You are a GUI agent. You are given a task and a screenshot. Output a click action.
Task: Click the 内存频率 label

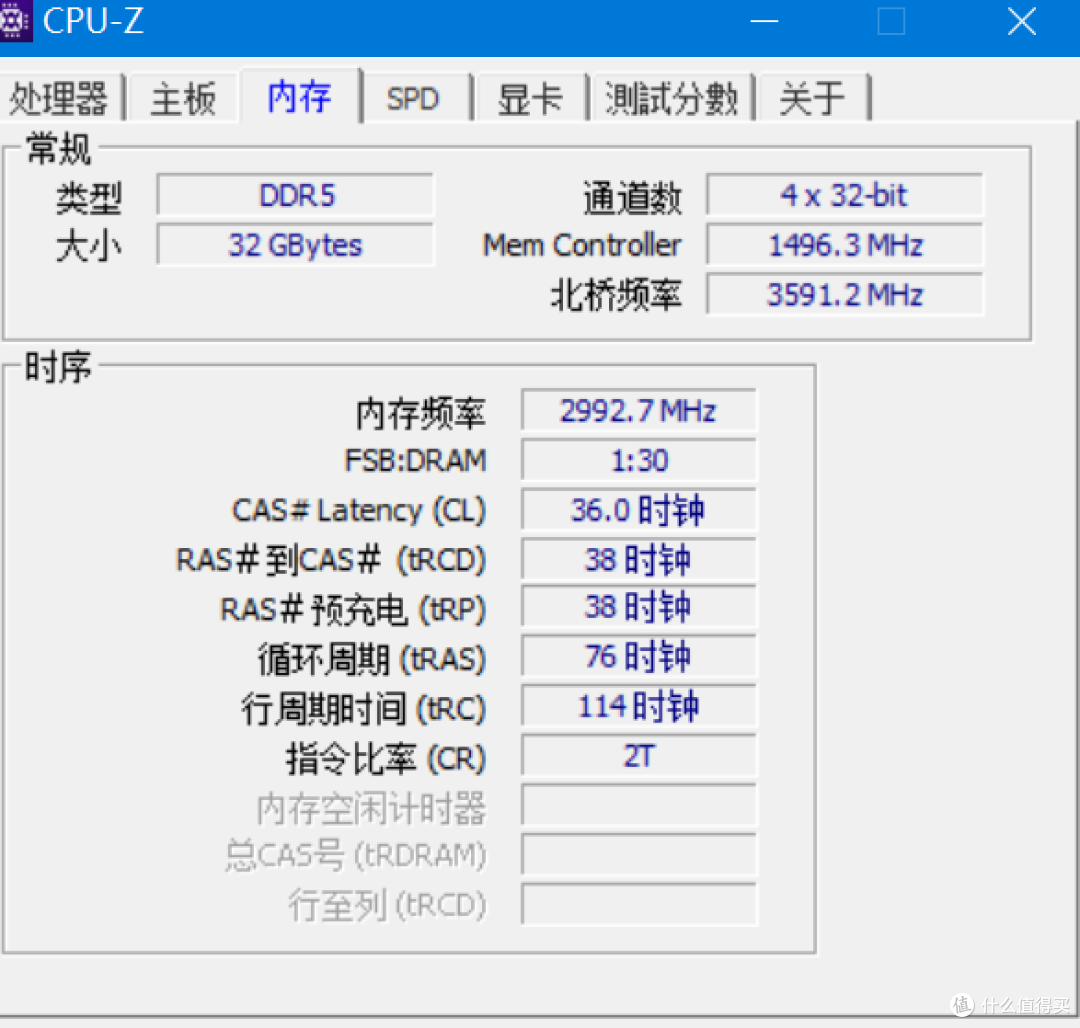pos(421,413)
